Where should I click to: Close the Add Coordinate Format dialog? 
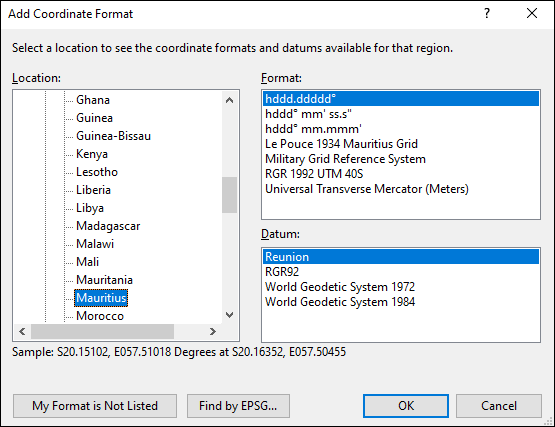532,13
